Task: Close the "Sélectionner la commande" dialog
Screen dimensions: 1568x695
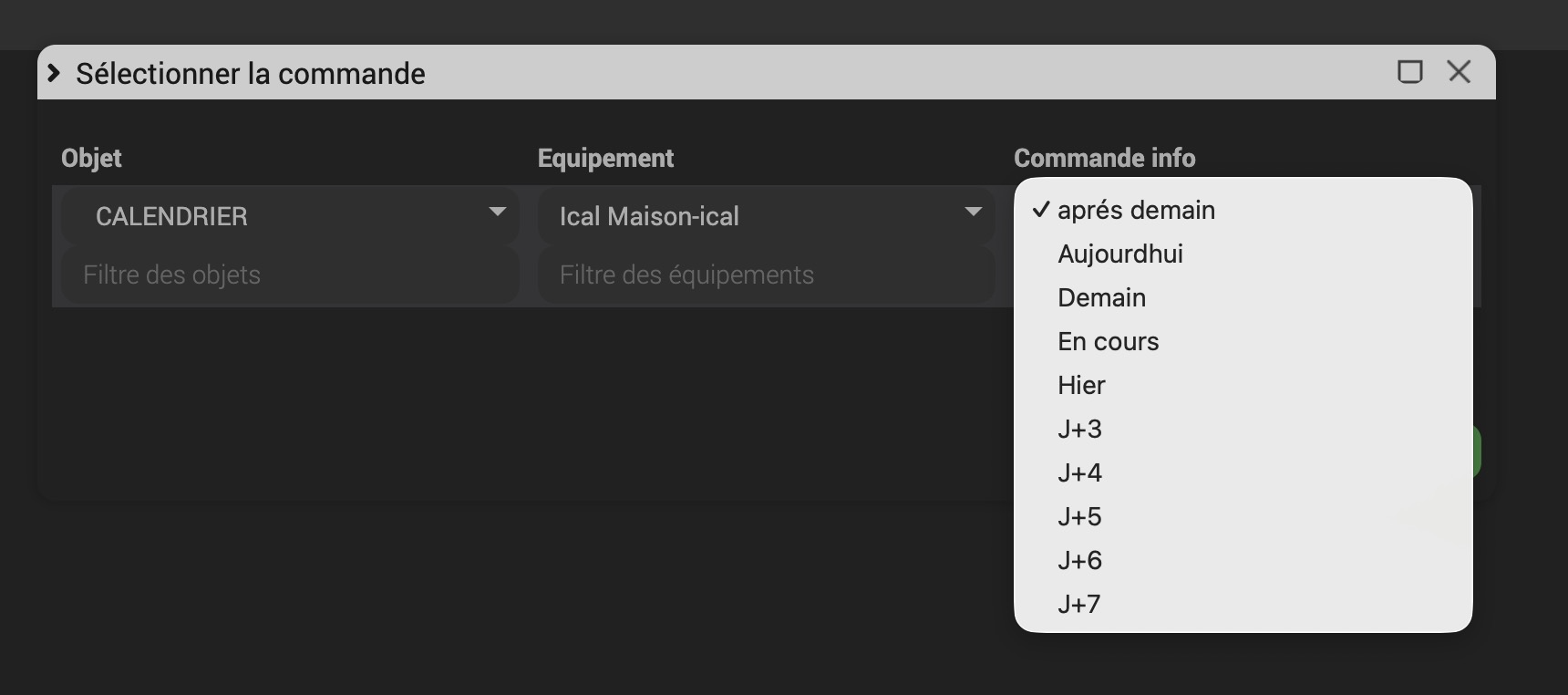Action: (1460, 72)
